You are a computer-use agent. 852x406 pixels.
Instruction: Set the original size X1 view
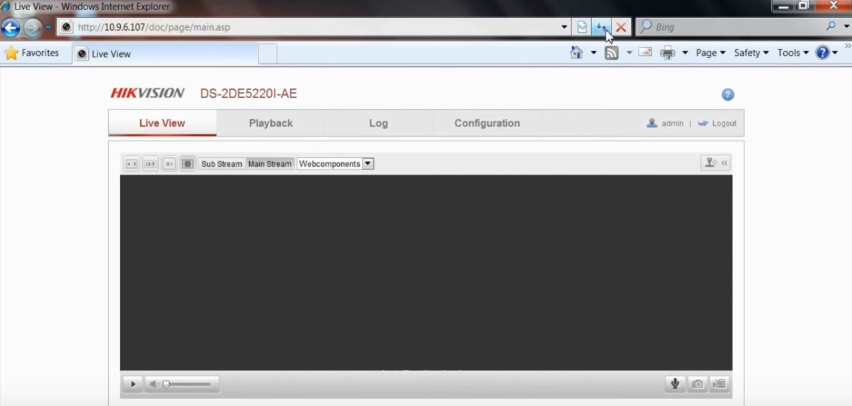(169, 164)
